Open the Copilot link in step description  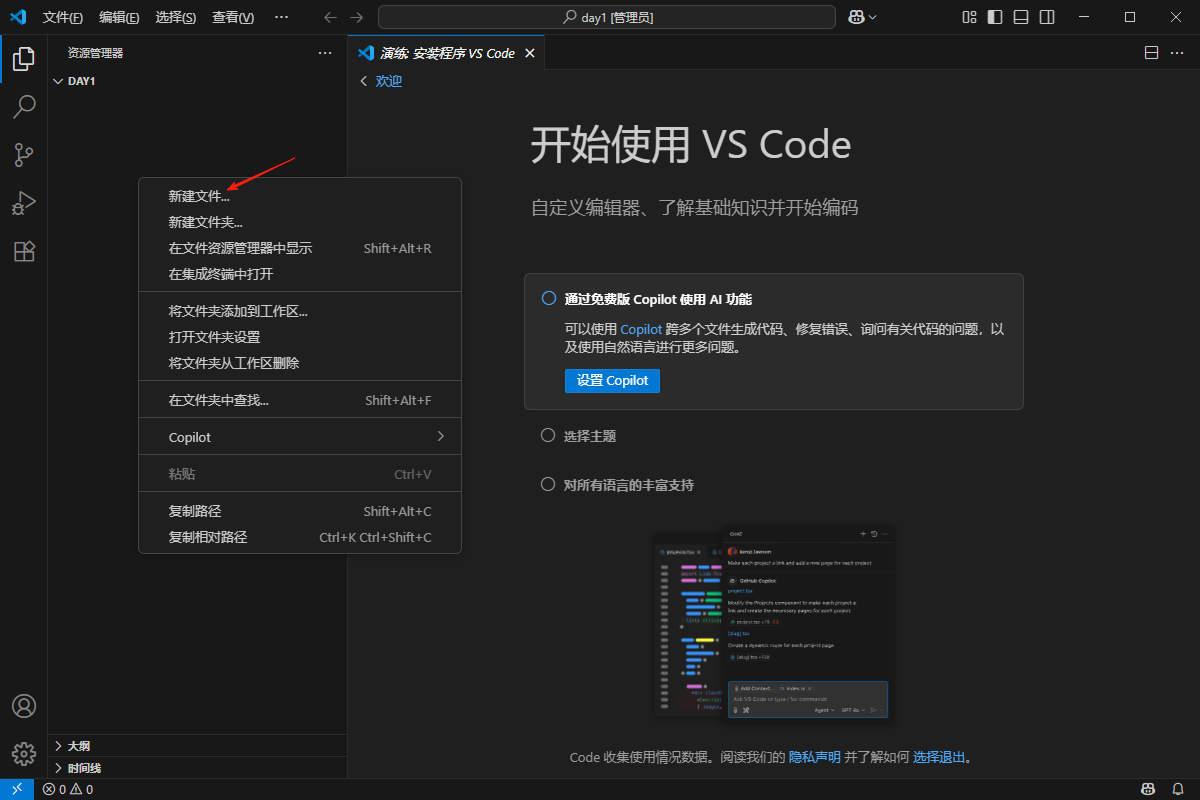(641, 328)
